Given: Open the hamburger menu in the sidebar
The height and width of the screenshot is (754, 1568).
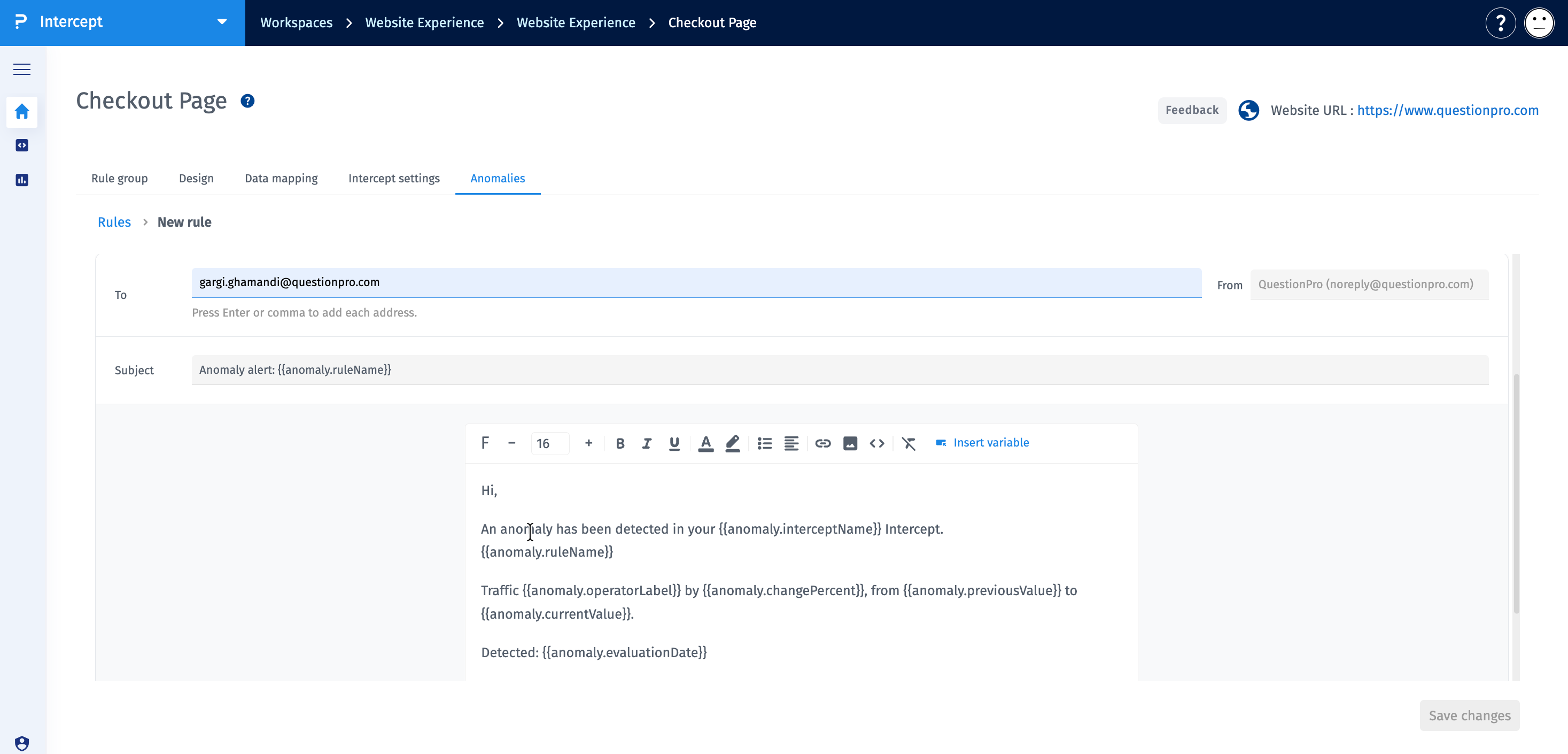Looking at the screenshot, I should pos(22,70).
